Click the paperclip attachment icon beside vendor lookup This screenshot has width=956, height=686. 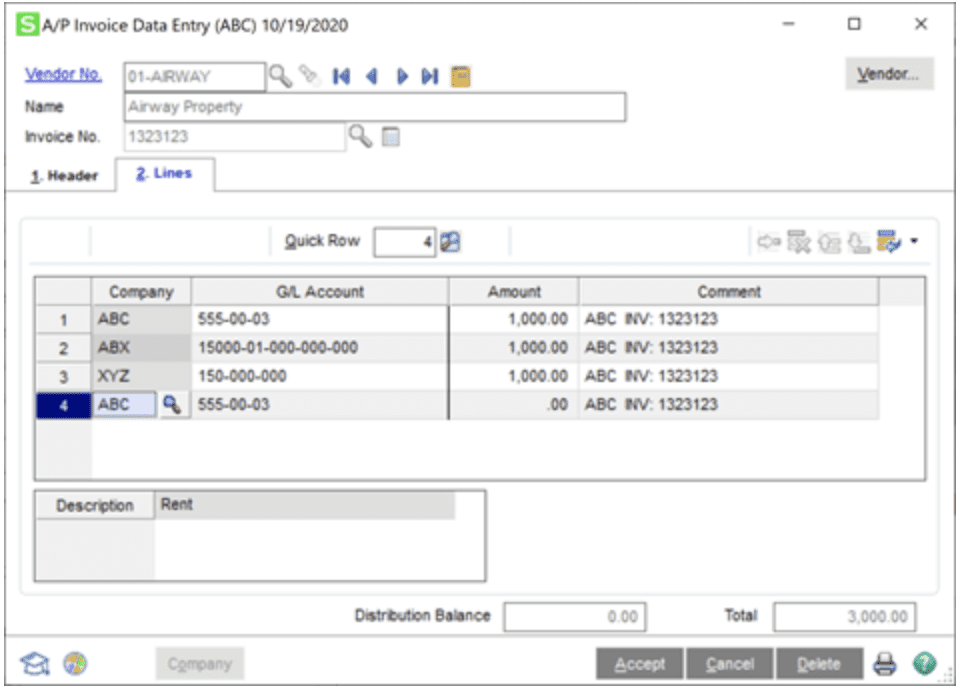pos(307,73)
